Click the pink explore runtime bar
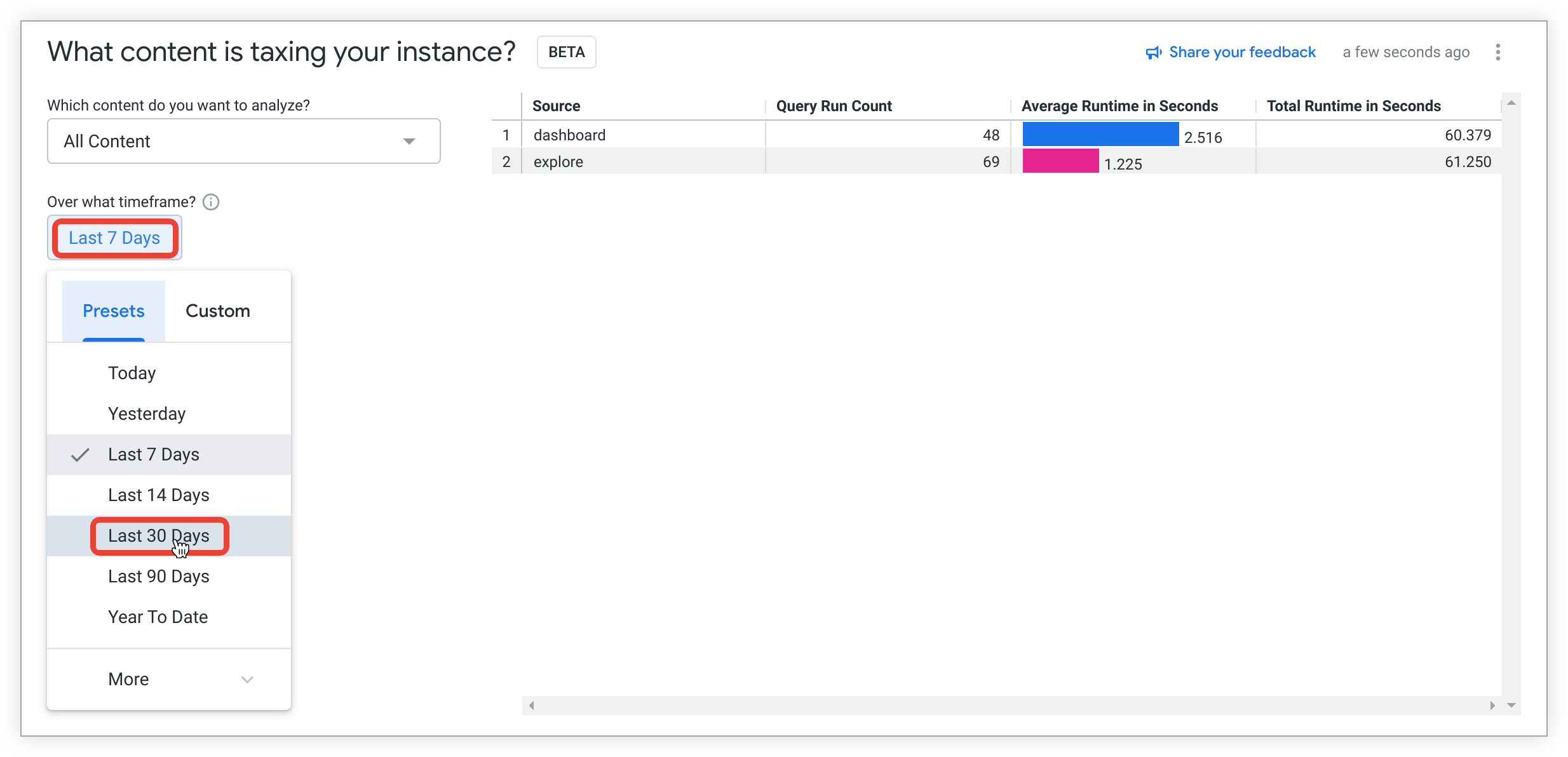 pyautogui.click(x=1060, y=161)
